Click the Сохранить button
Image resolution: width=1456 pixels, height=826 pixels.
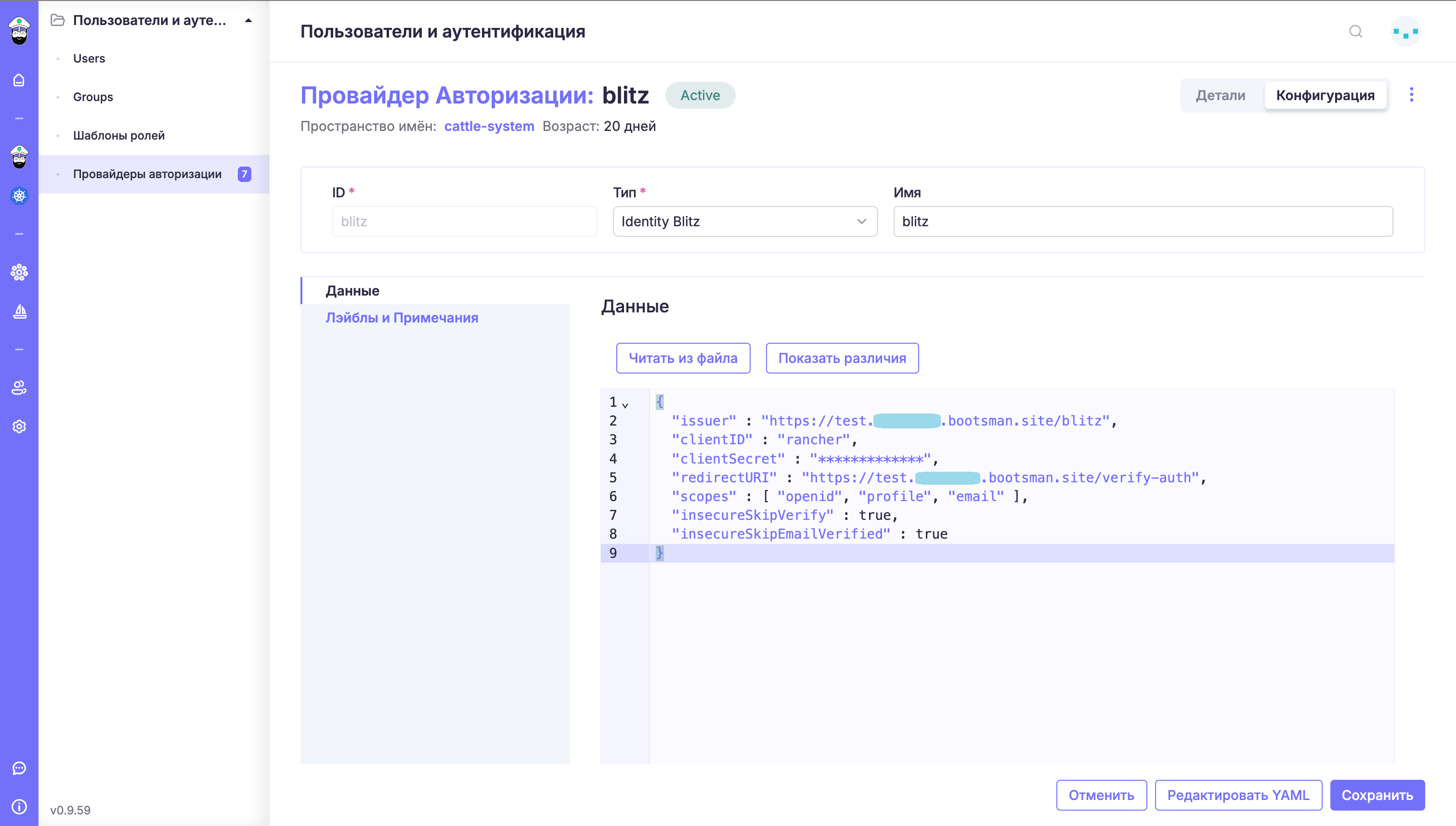(1377, 795)
